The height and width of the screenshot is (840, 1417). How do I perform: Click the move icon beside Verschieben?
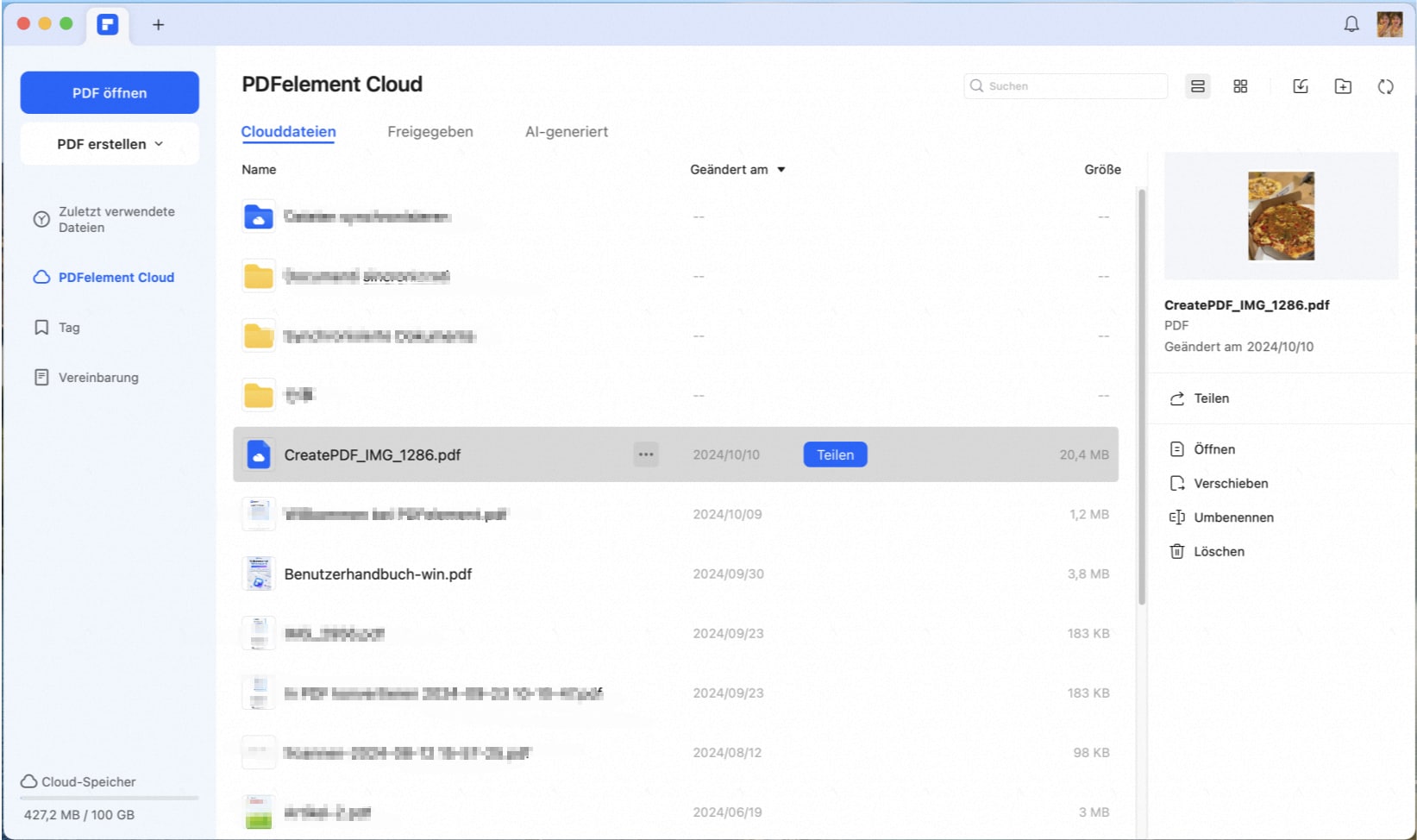pyautogui.click(x=1177, y=483)
